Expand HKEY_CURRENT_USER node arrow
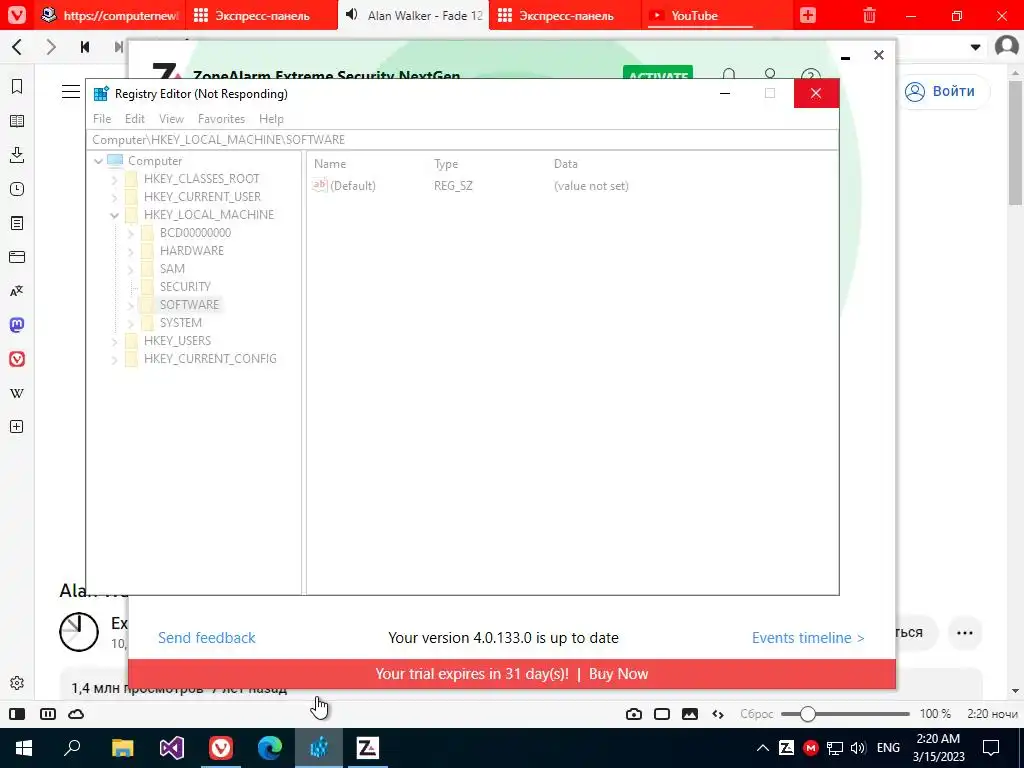This screenshot has width=1024, height=768. pyautogui.click(x=114, y=197)
